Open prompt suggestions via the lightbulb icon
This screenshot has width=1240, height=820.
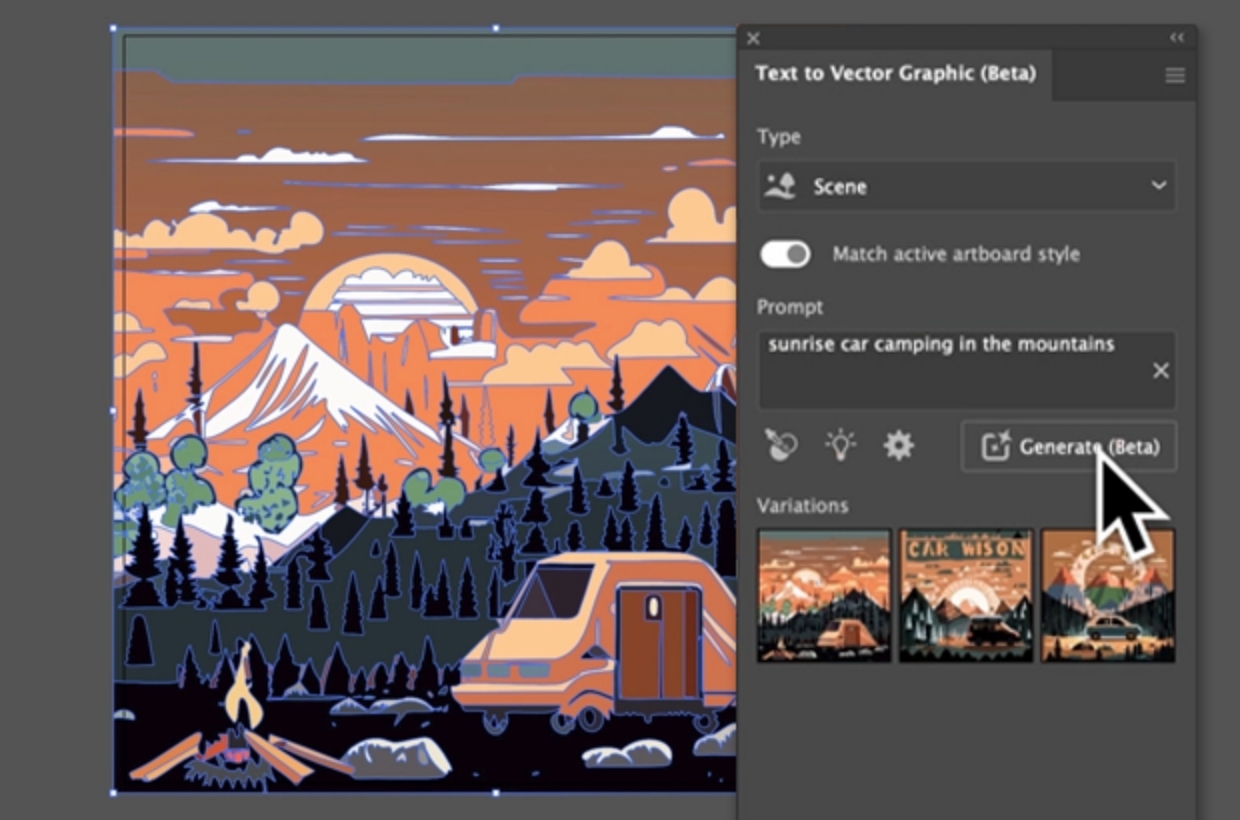point(840,447)
